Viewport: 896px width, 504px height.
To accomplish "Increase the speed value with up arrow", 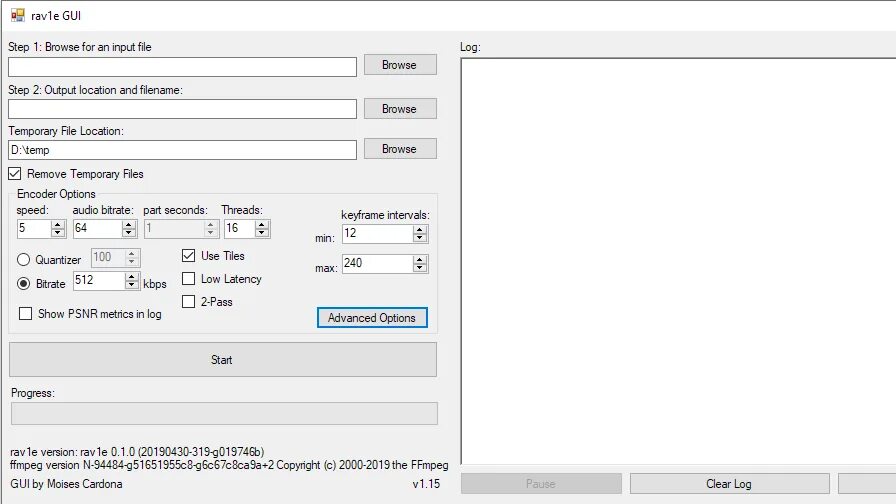I will [x=57, y=225].
